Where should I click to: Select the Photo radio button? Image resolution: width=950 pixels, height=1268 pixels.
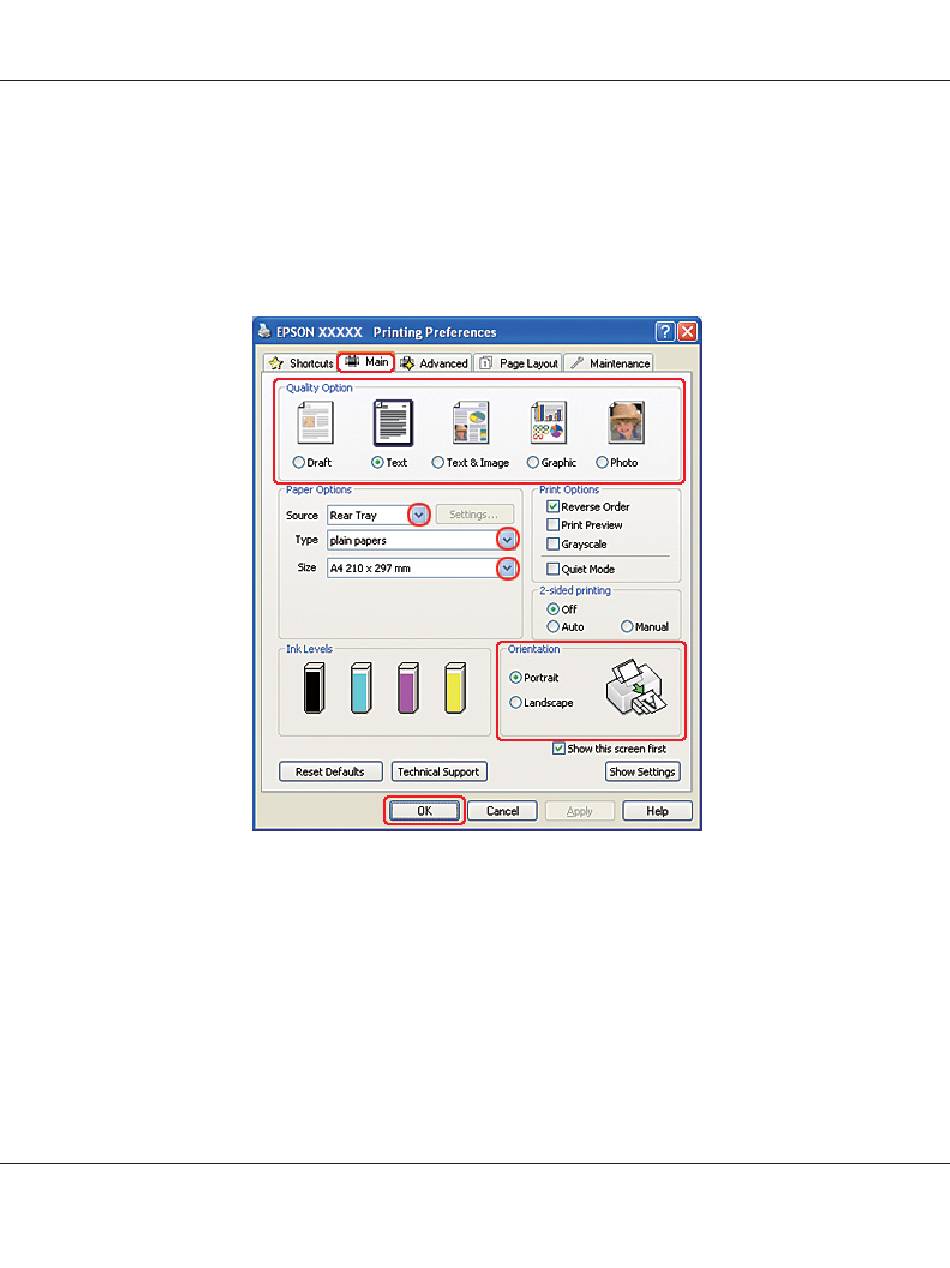(x=602, y=463)
